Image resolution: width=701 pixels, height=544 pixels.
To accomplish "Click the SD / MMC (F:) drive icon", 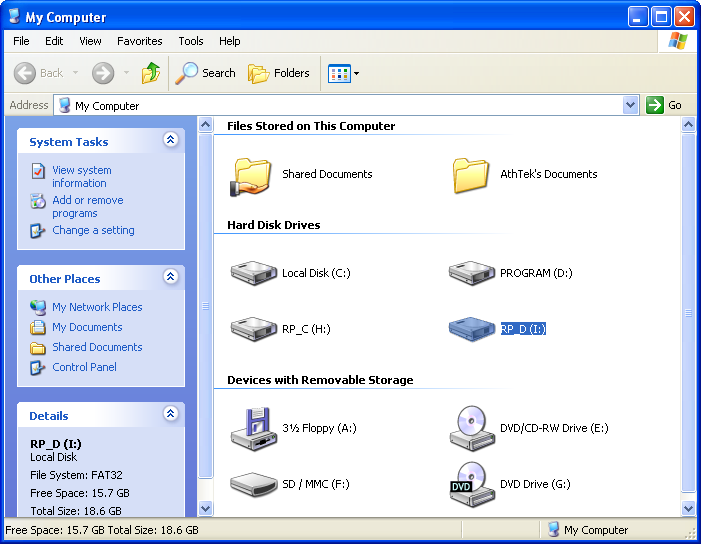I will point(253,484).
